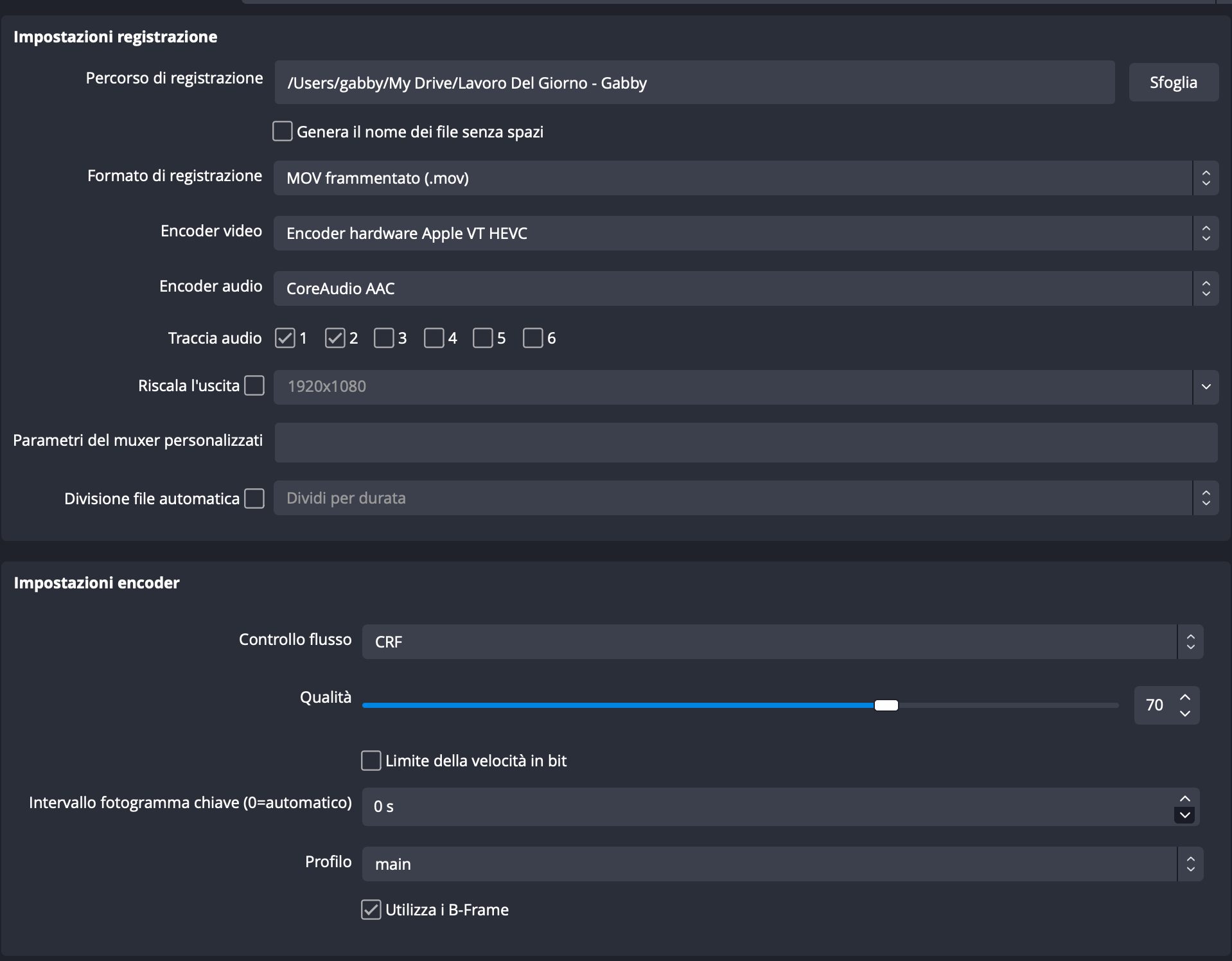Image resolution: width=1232 pixels, height=961 pixels.
Task: Click the 1920x1080 resolution dropdown arrow
Action: [1206, 387]
